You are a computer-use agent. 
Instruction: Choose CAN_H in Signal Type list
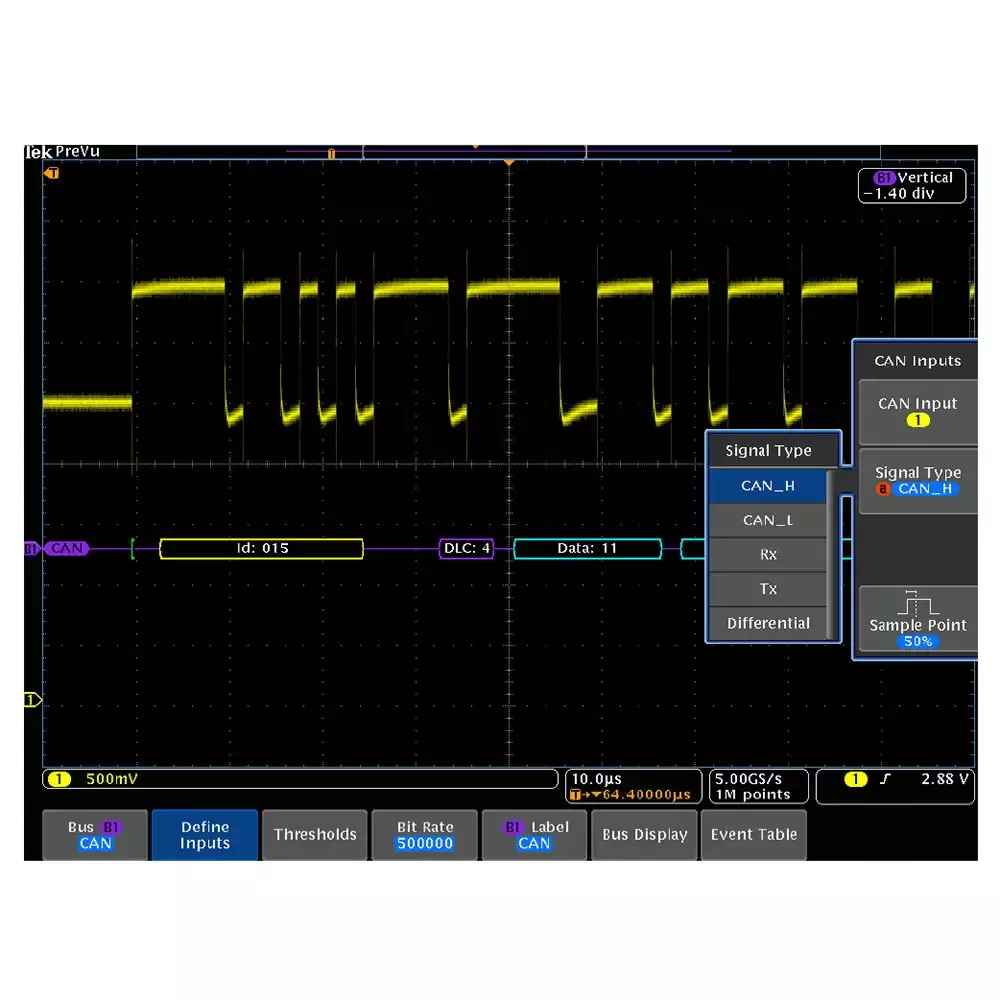pos(768,486)
